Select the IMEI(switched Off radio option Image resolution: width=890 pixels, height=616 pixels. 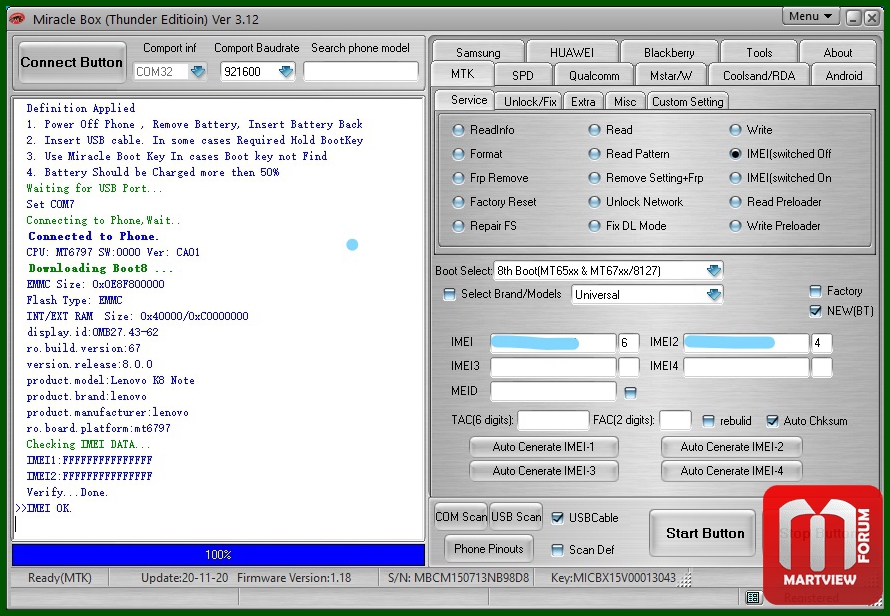tap(735, 154)
